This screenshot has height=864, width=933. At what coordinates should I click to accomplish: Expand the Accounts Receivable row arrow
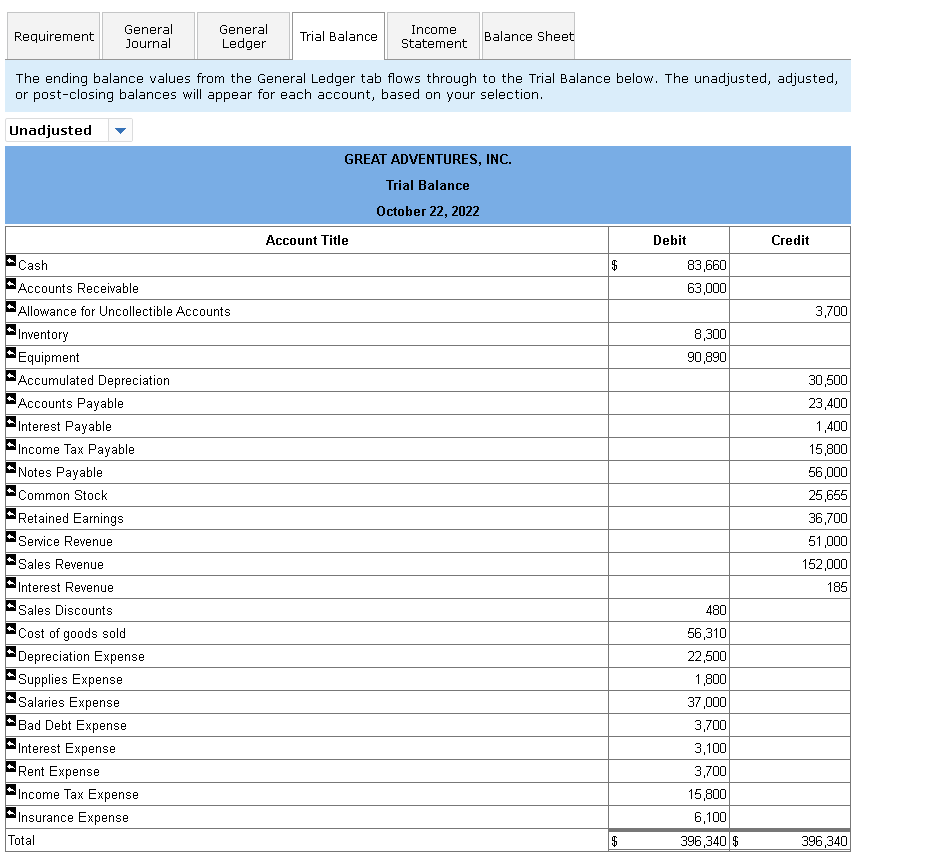[x=10, y=285]
